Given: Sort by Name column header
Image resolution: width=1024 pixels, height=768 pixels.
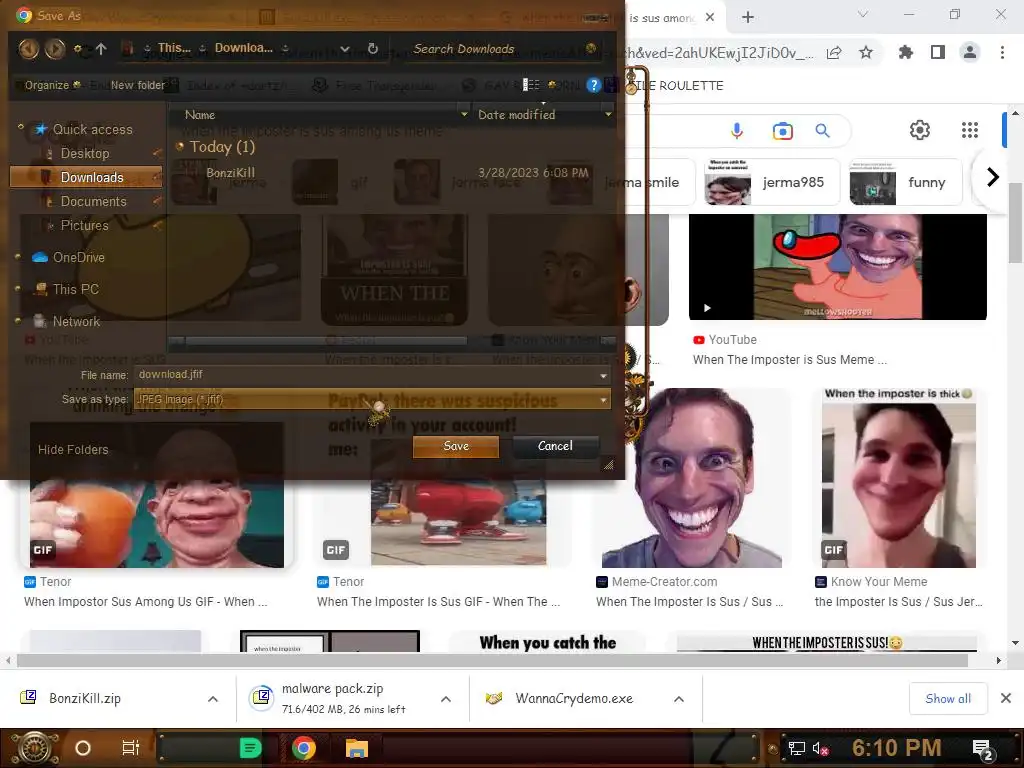Looking at the screenshot, I should pyautogui.click(x=200, y=115).
